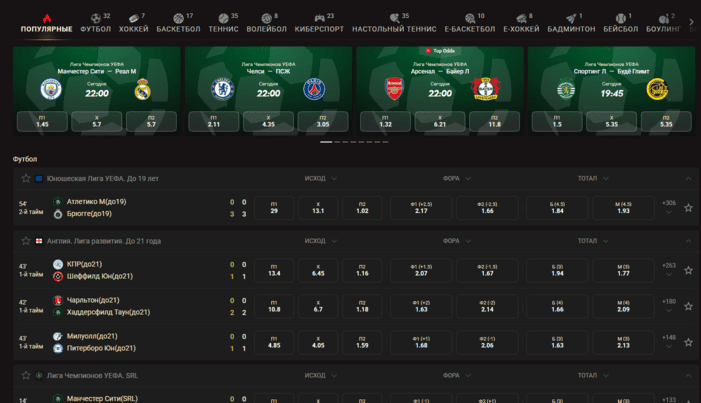Select the Esports gamepad icon
701x403 pixels.
pos(319,18)
